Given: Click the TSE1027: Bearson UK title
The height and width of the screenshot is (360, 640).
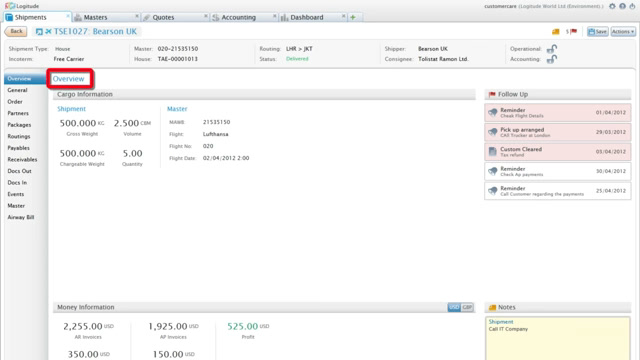Looking at the screenshot, I should 95,31.
